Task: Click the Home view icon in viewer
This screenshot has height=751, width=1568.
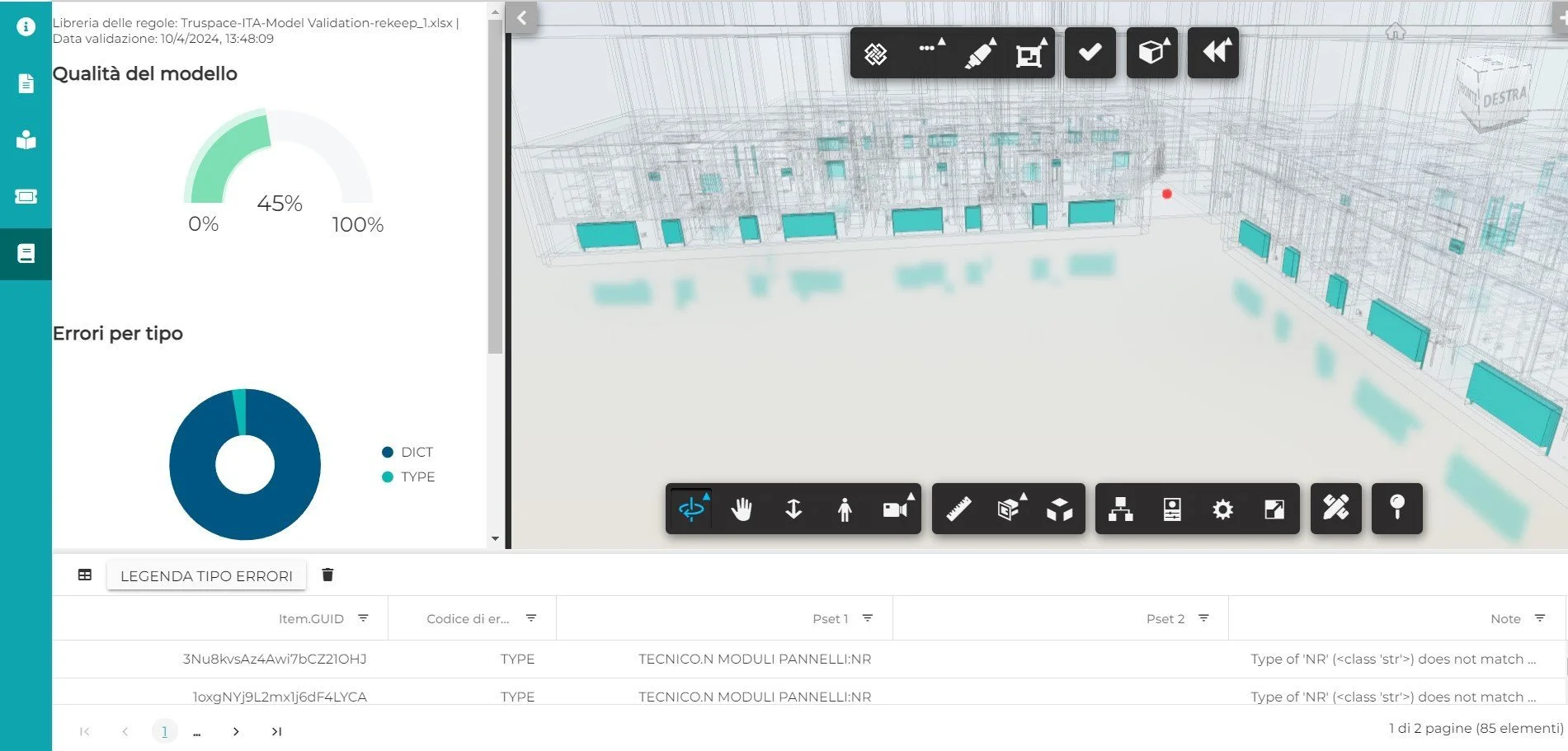Action: 1395,32
